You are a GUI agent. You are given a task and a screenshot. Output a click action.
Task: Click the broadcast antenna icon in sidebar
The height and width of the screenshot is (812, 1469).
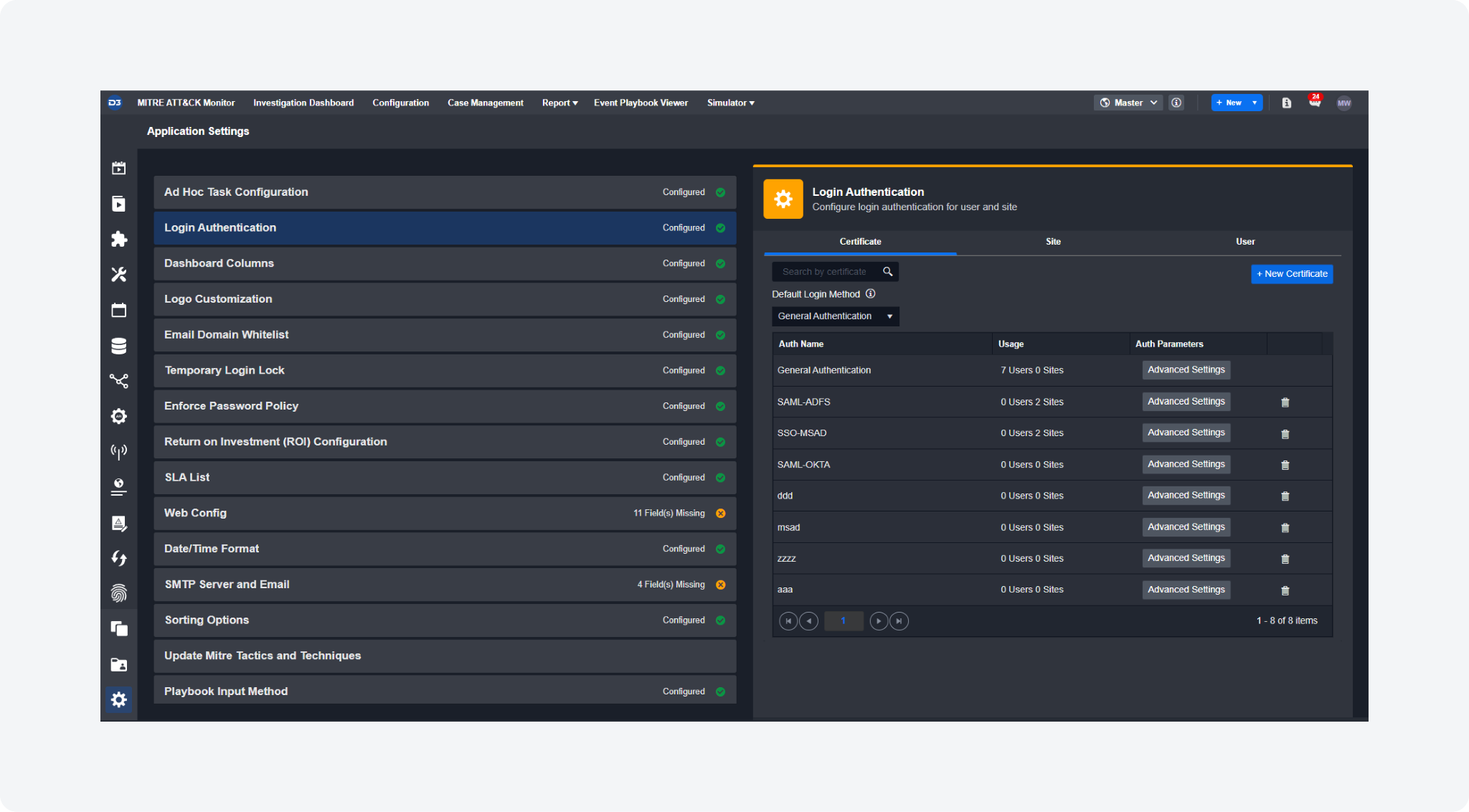coord(119,451)
